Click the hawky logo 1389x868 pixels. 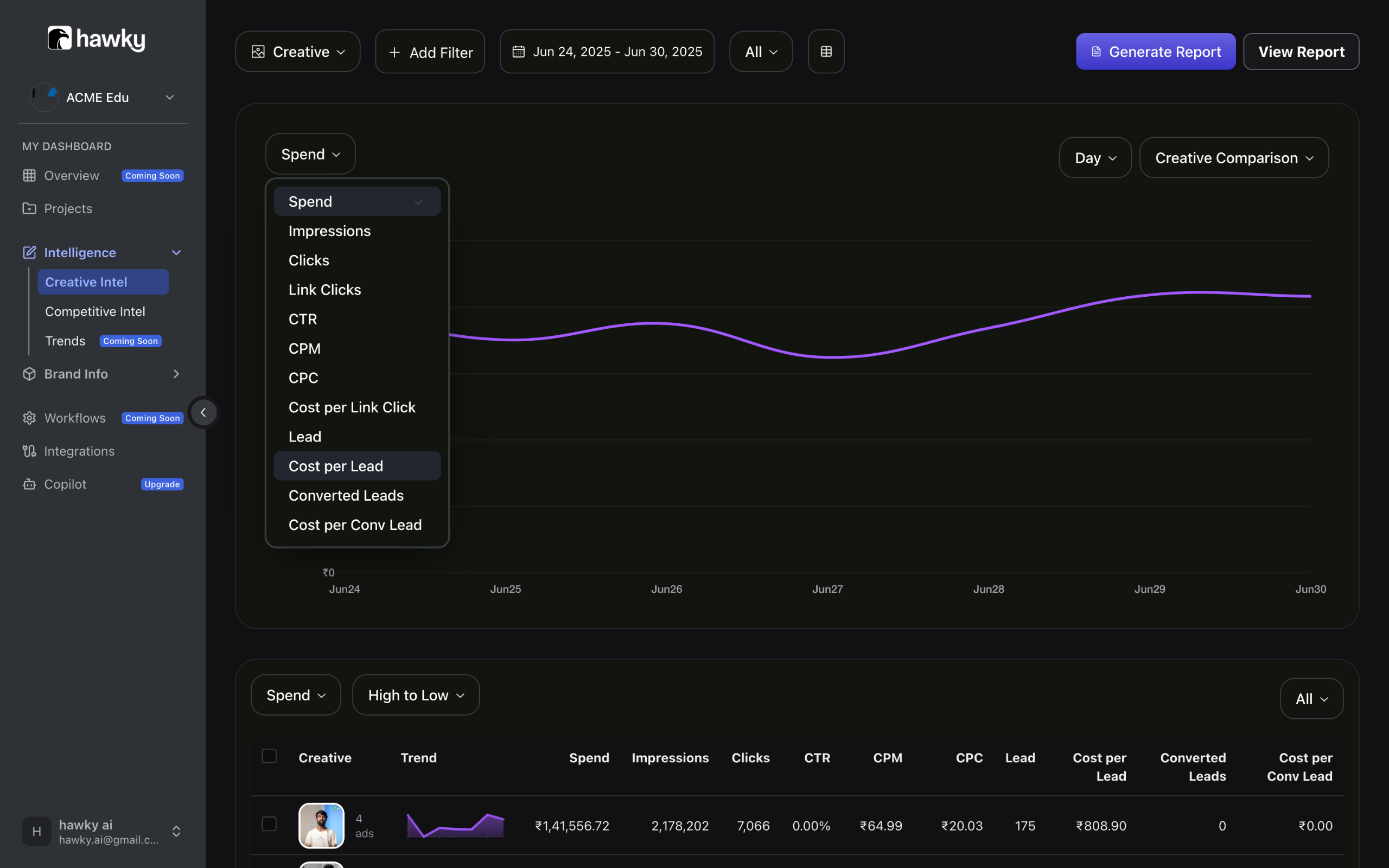(97, 39)
